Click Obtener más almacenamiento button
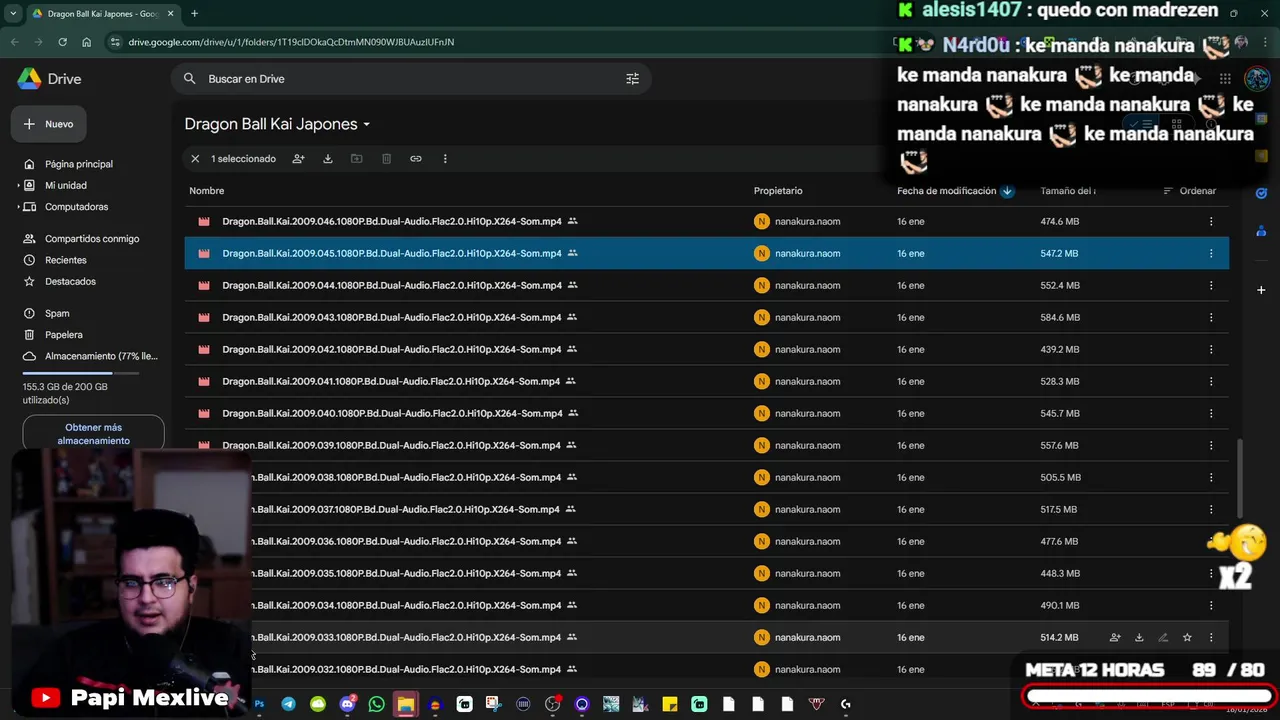Screen dimensions: 1280x720 point(94,434)
